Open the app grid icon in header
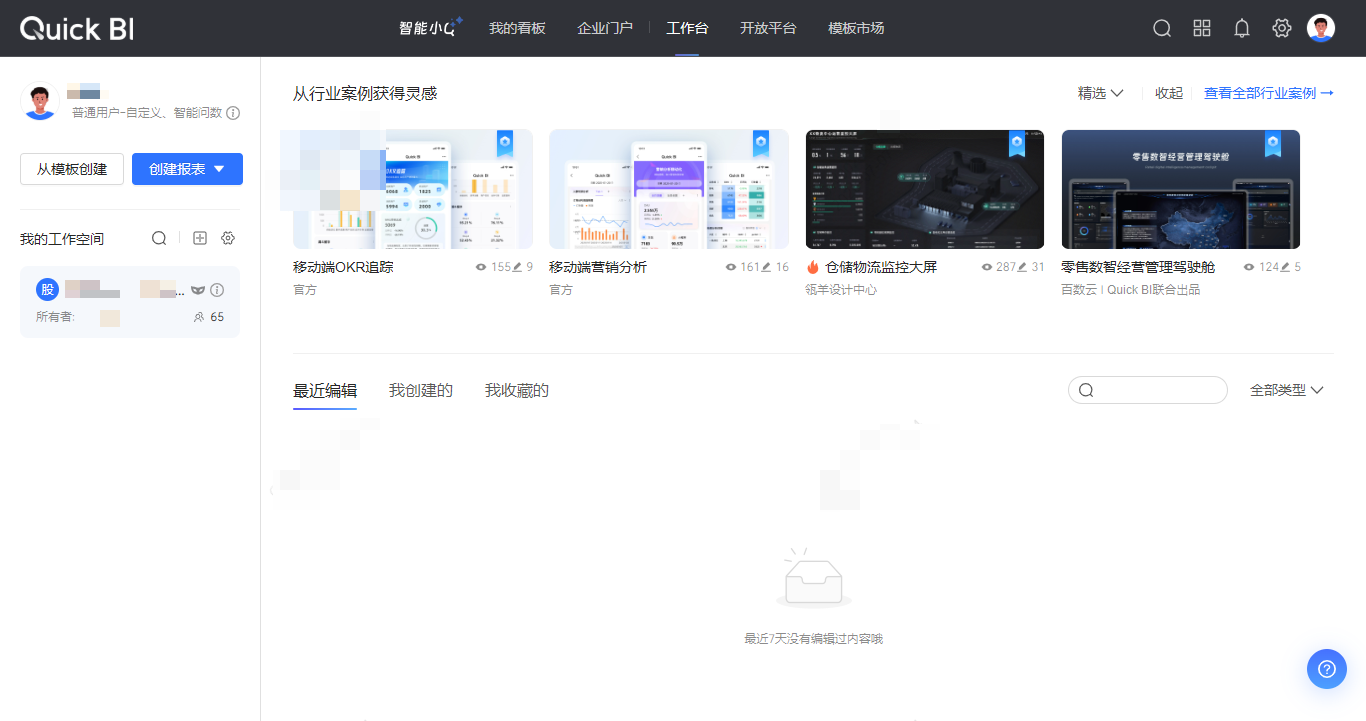1366x721 pixels. point(1202,28)
